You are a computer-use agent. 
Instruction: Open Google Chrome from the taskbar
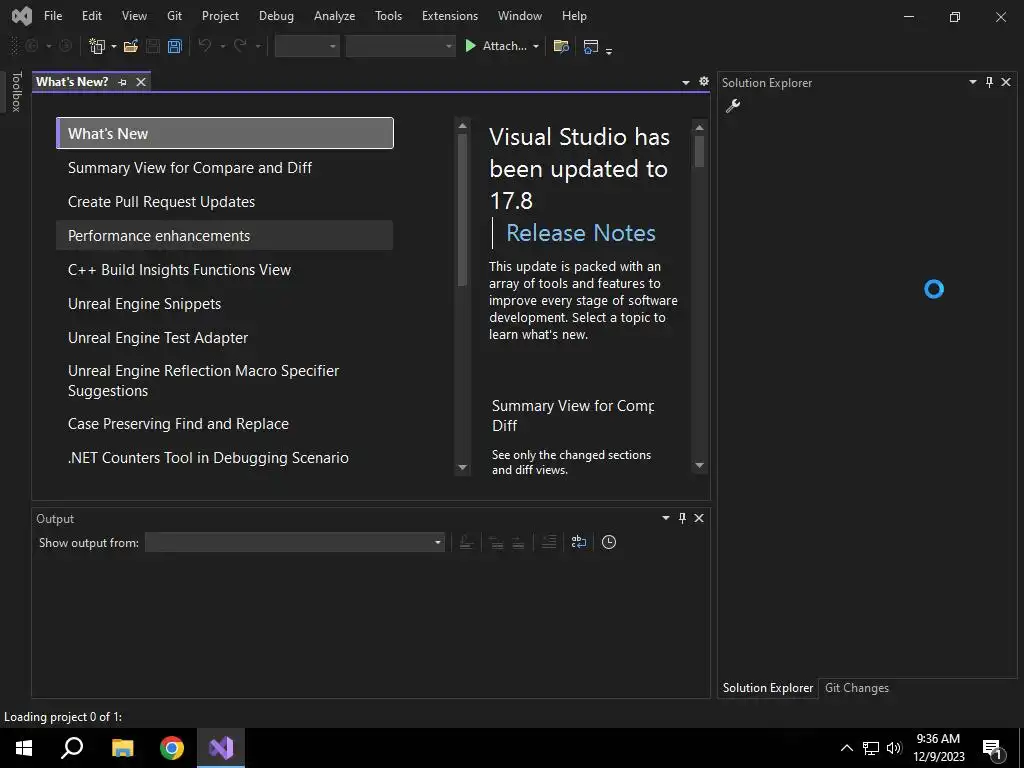coord(172,748)
